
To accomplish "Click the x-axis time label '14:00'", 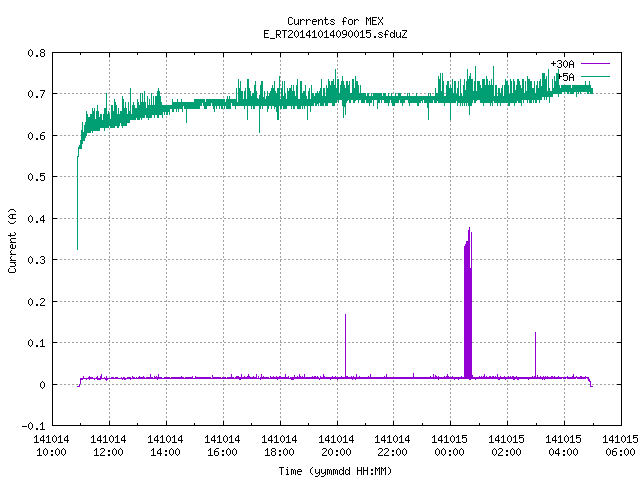I will tap(165, 452).
